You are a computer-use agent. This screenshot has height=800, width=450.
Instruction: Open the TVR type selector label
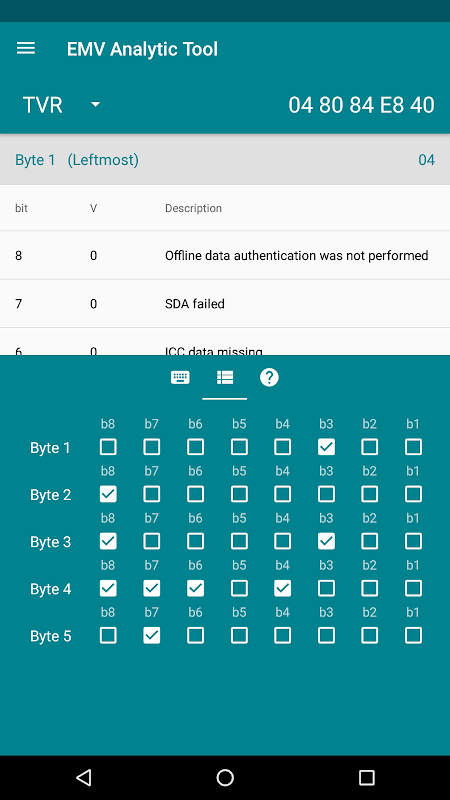43,105
